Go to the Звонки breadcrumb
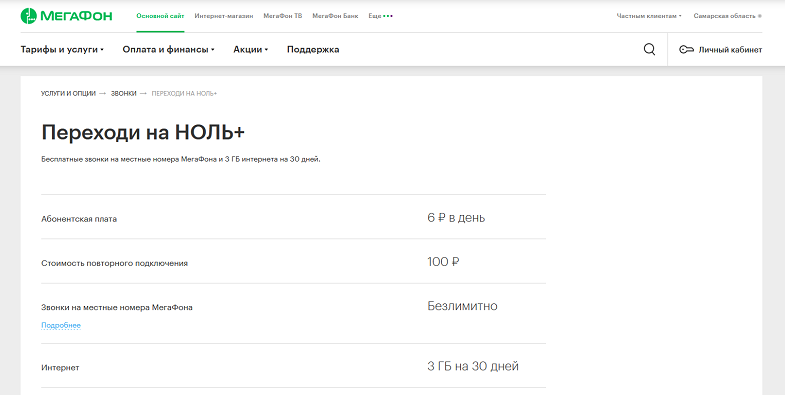Screen dimensions: 785x395 click(x=124, y=94)
